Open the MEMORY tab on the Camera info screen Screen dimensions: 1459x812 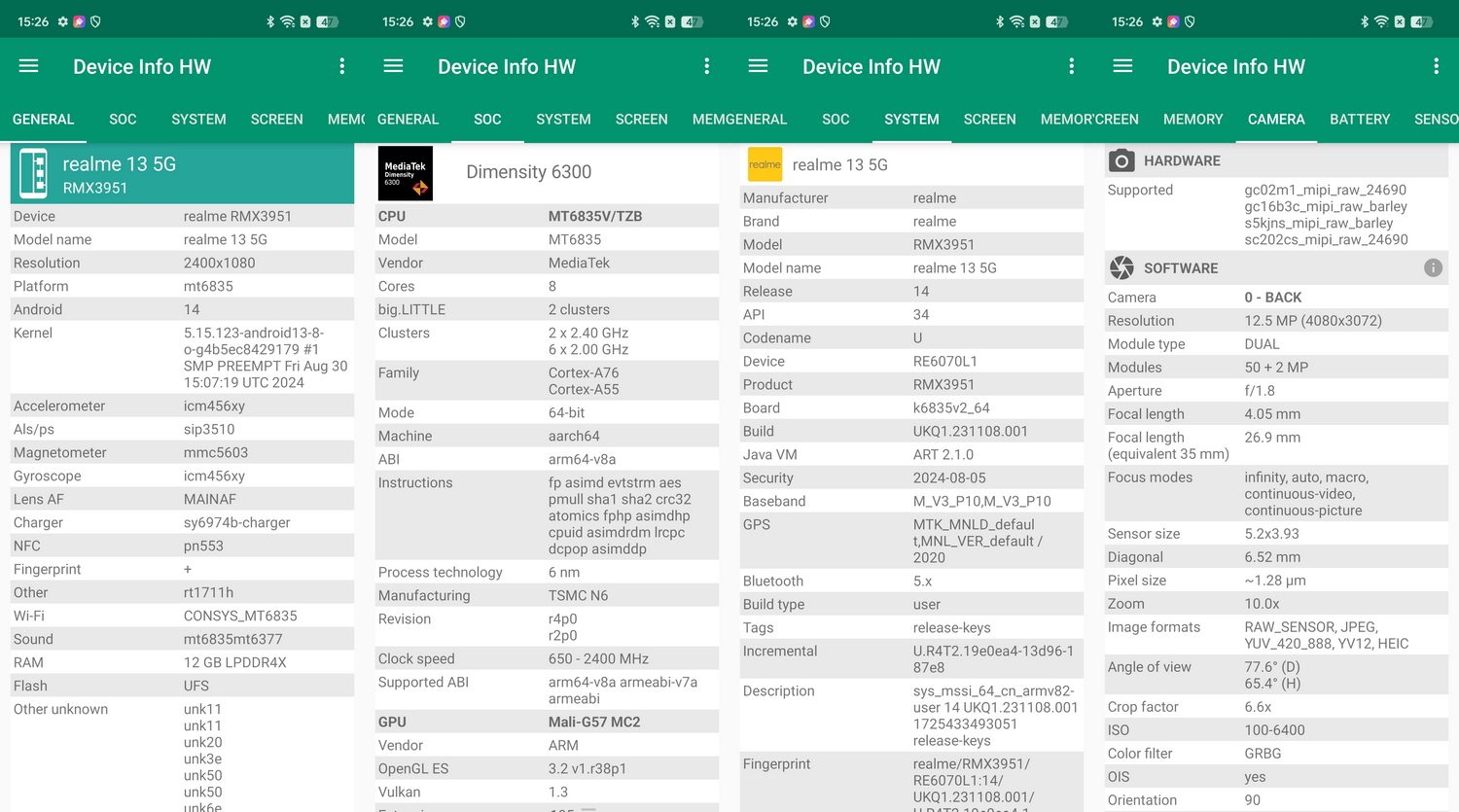(1192, 119)
